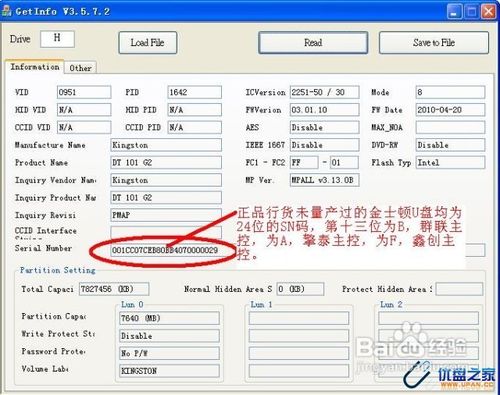Click Lun 1 Write Protect field
The image size is (500, 395).
pos(299,336)
